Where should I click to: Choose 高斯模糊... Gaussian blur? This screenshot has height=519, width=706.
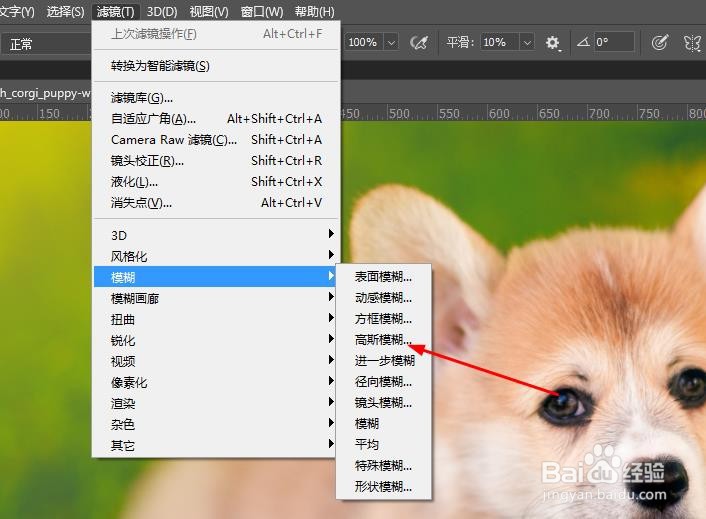tap(384, 340)
